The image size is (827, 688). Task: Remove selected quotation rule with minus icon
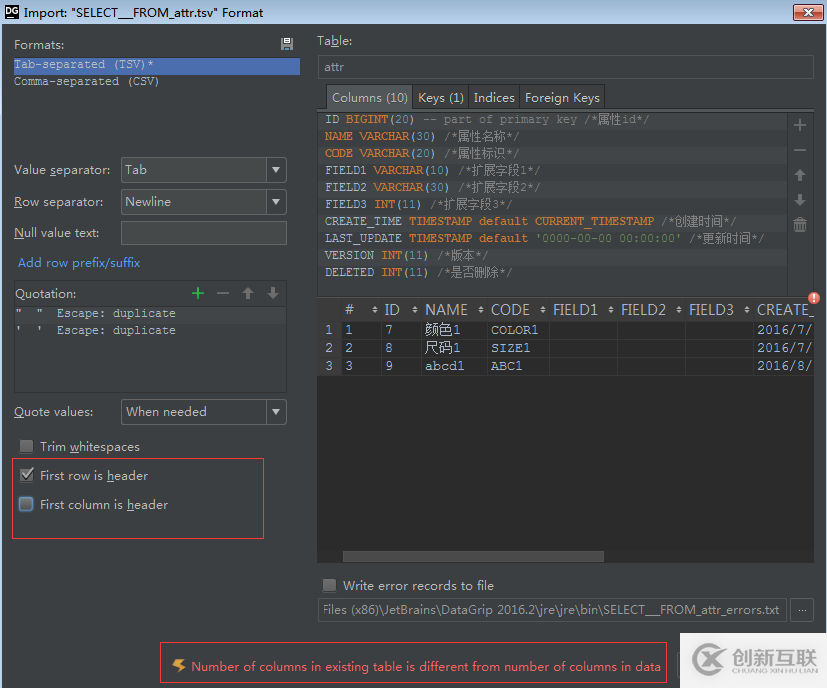click(x=223, y=293)
